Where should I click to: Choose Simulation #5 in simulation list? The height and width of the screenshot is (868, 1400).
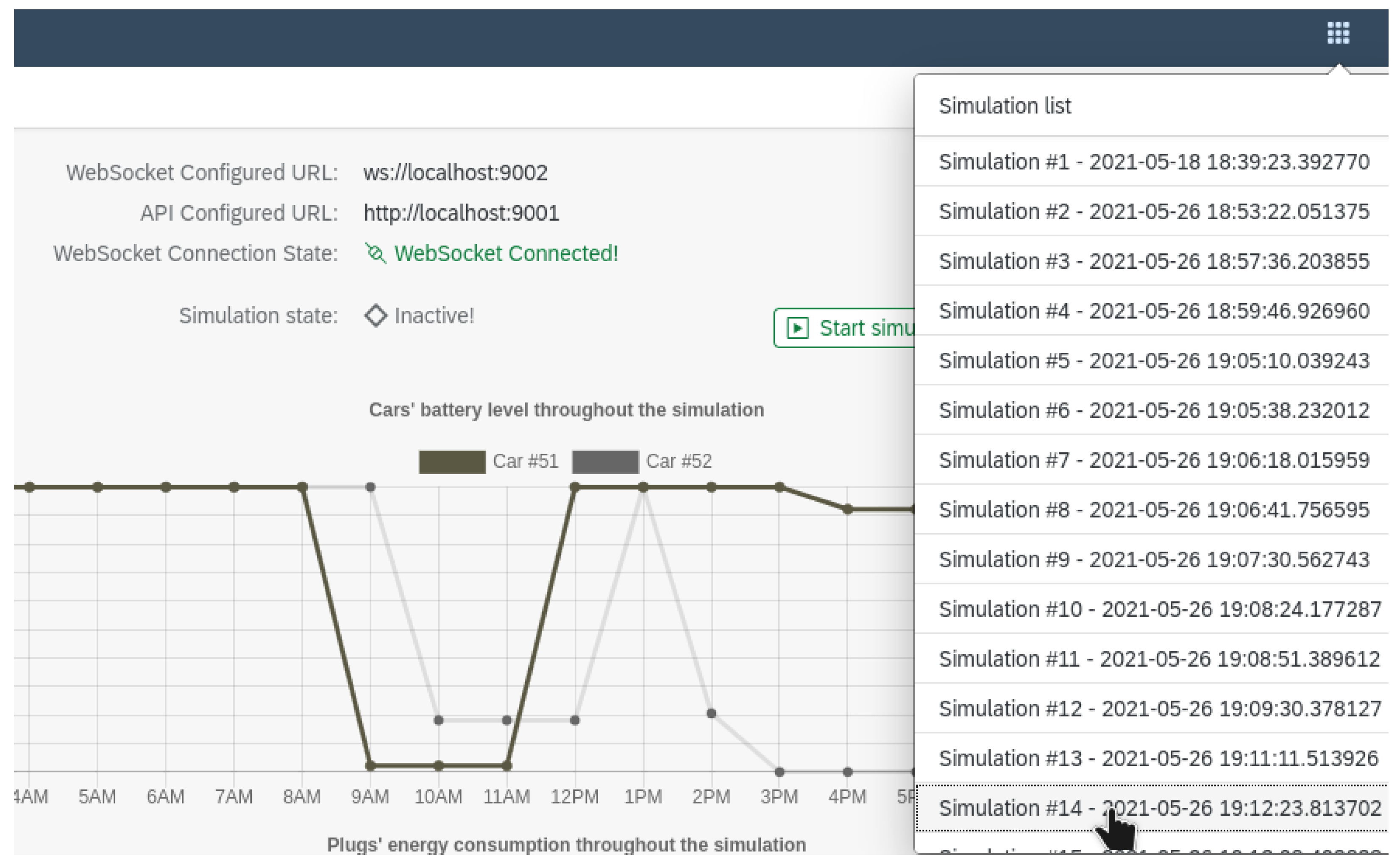pos(1153,361)
